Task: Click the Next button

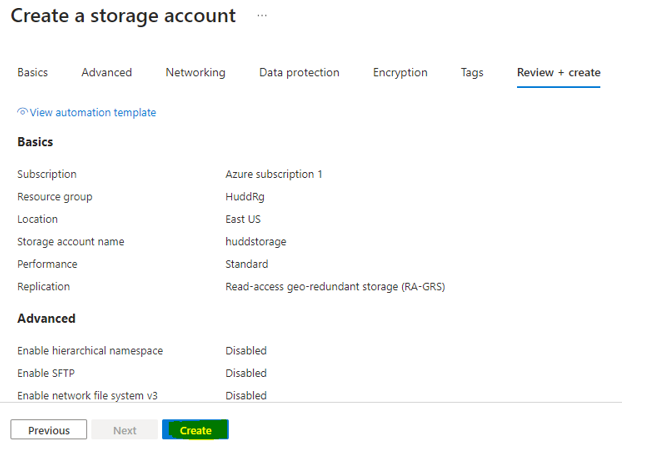Action: [x=124, y=430]
